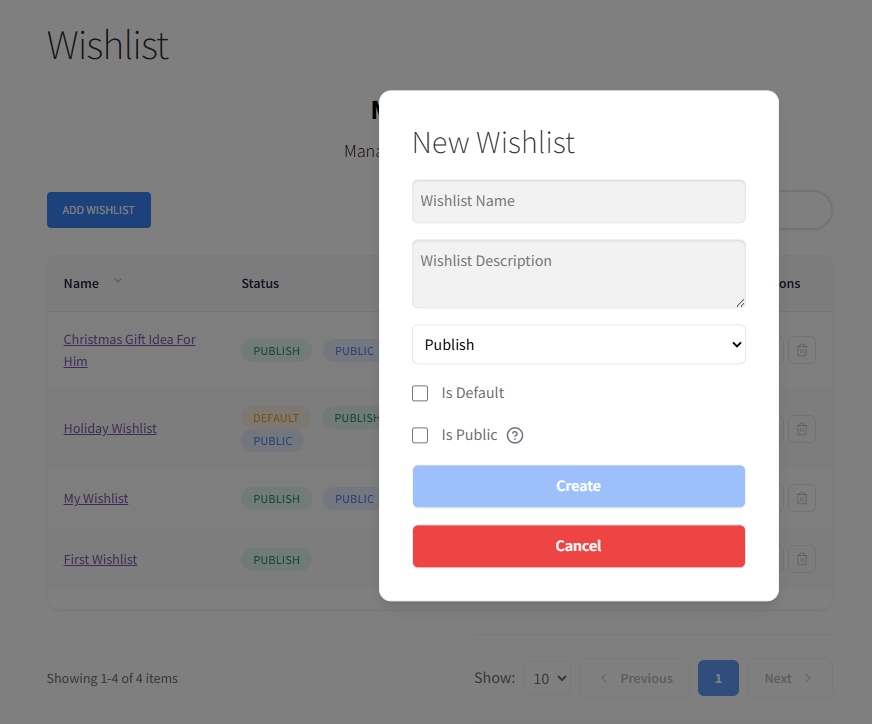Go to page 1 in pagination
The width and height of the screenshot is (872, 724).
(718, 678)
